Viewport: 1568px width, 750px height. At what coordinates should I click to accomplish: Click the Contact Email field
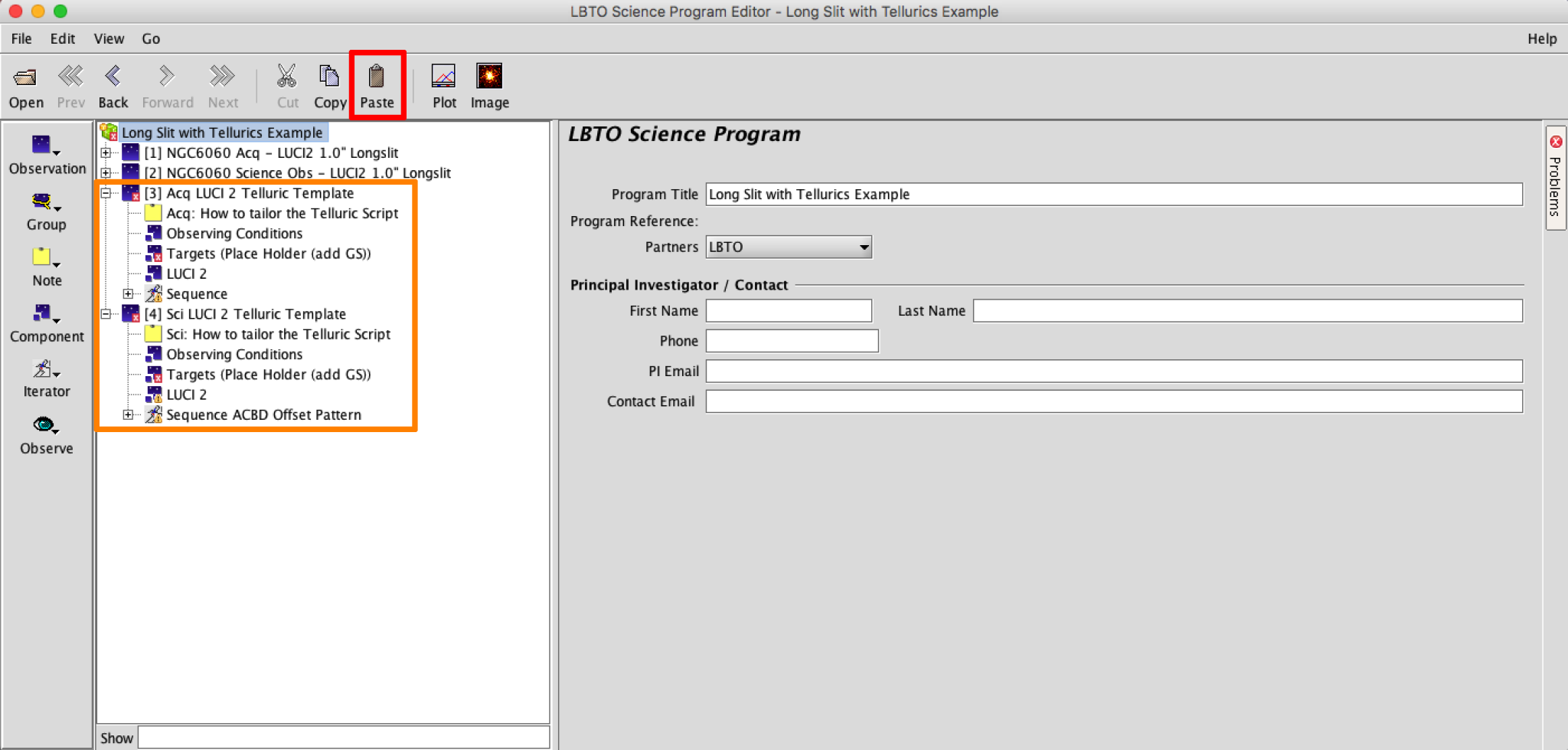[1114, 401]
